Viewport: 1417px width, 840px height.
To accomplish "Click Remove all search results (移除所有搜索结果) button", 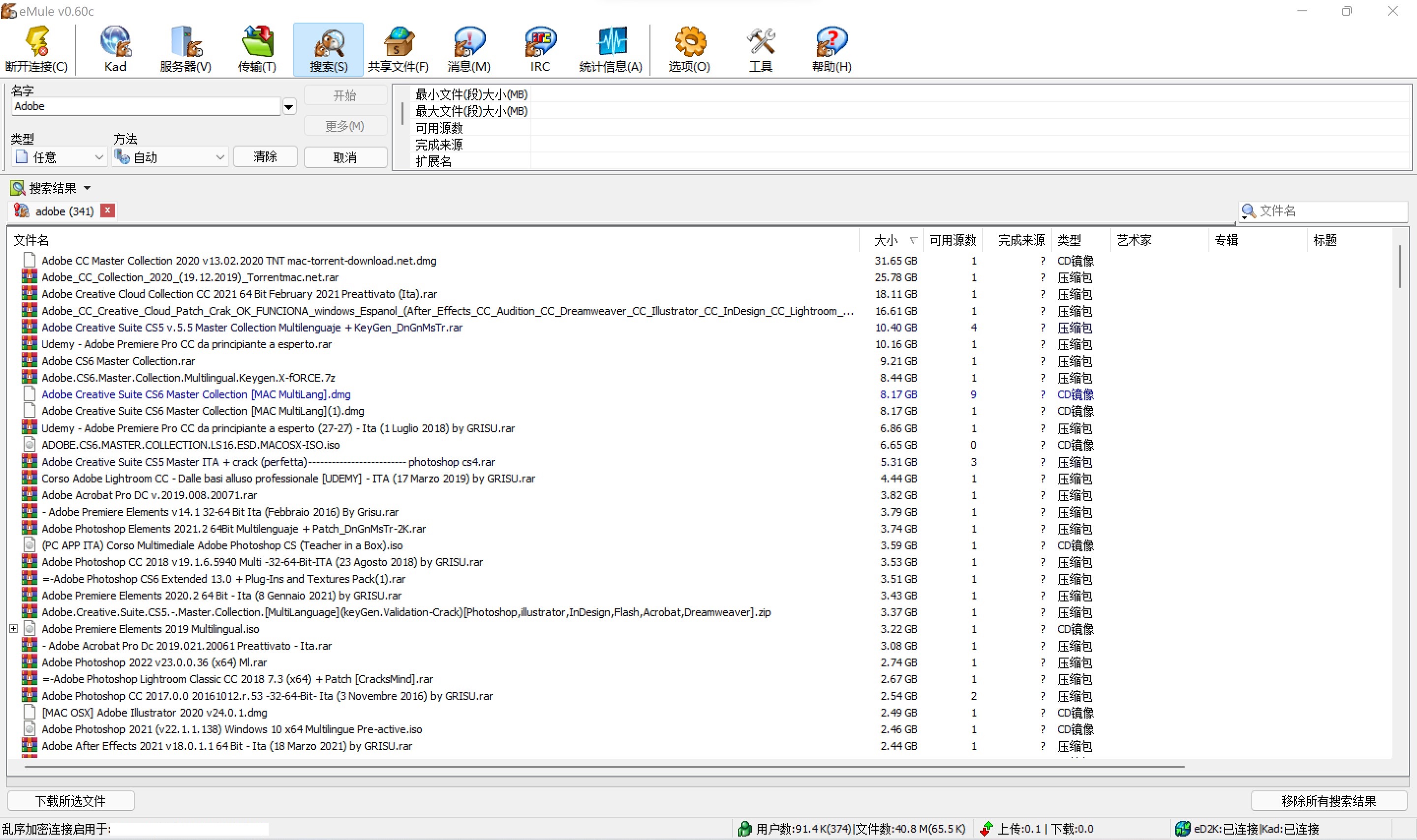I will (x=1329, y=801).
